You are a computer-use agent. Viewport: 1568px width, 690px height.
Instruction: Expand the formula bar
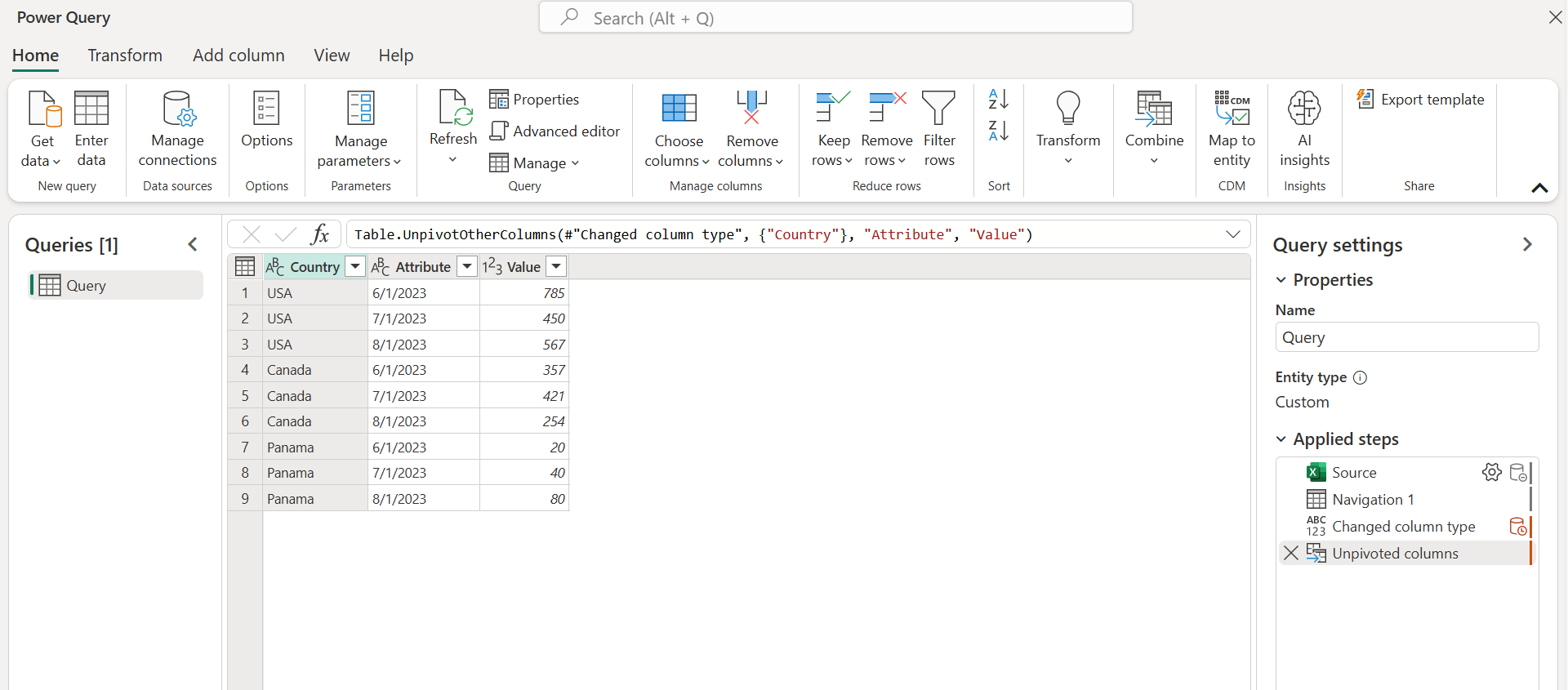[x=1233, y=234]
